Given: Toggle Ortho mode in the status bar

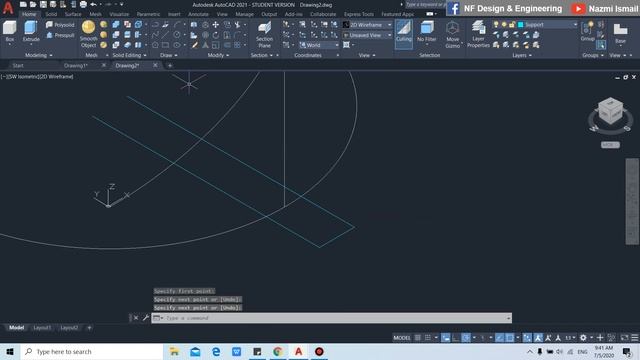Looking at the screenshot, I should [x=456, y=338].
